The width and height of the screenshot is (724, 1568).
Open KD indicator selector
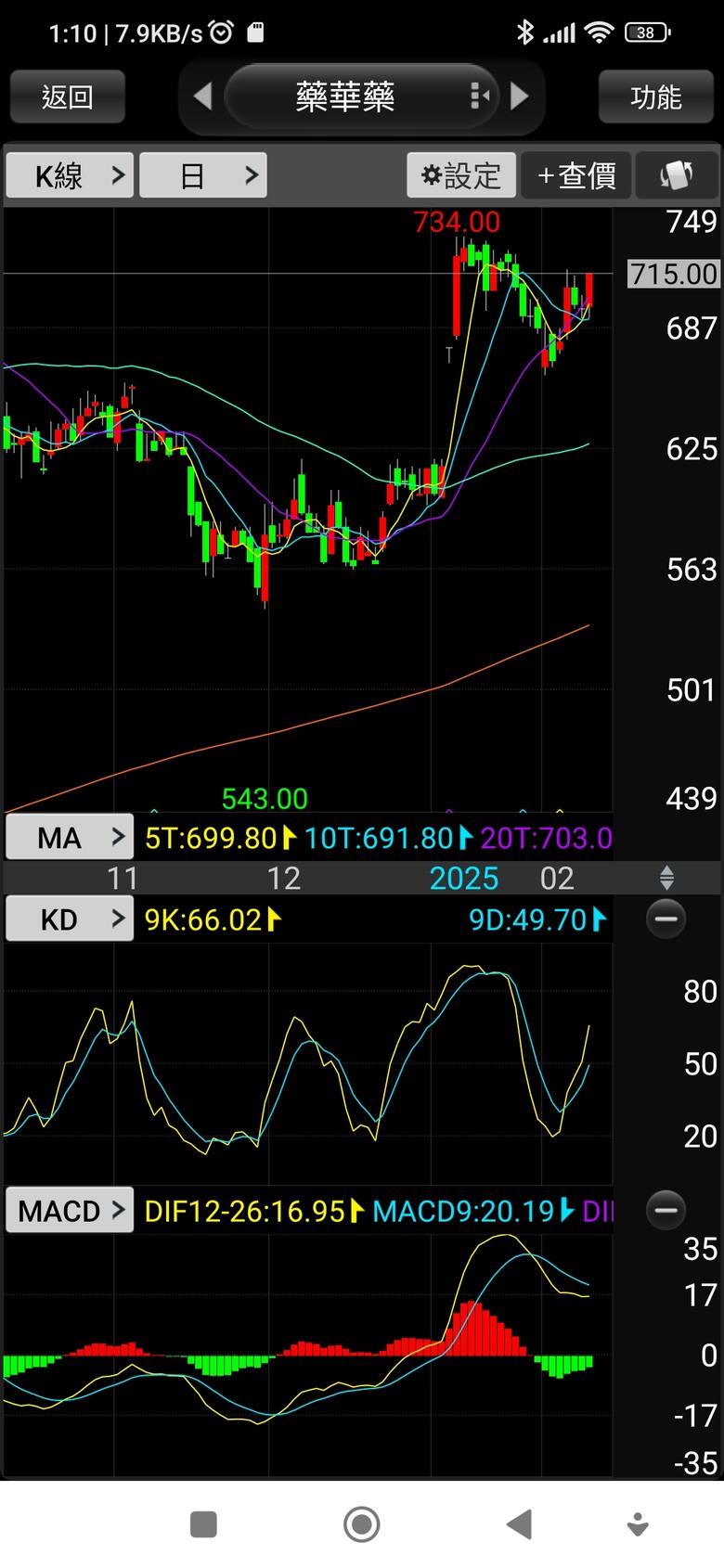71,919
